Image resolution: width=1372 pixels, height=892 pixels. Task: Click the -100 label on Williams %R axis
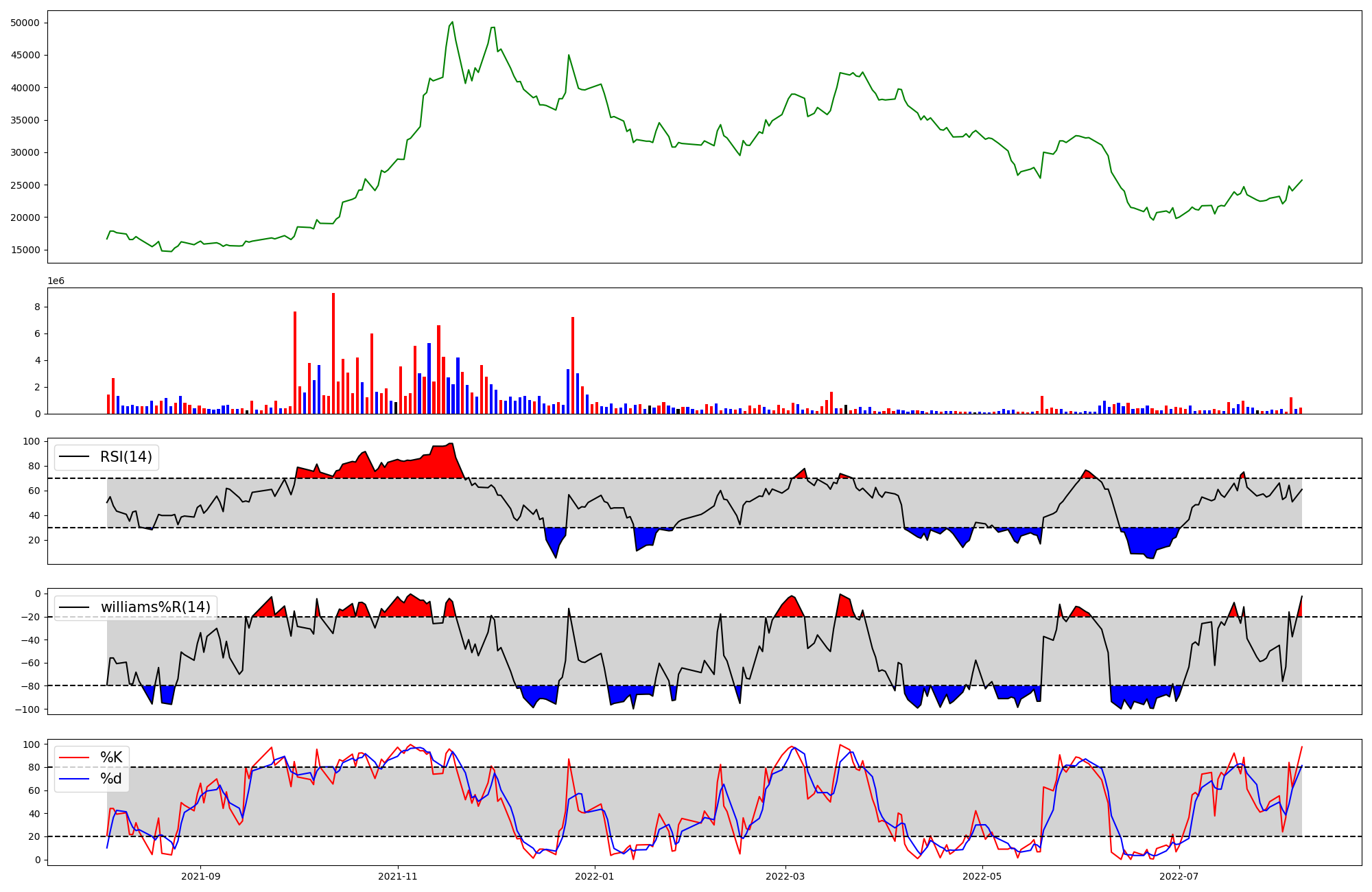click(x=28, y=709)
